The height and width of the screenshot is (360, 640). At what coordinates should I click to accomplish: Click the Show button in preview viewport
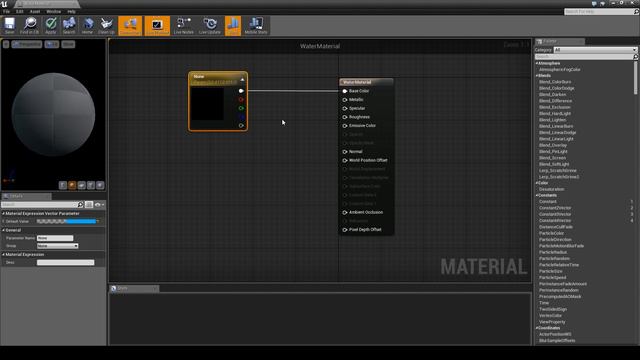pos(68,44)
